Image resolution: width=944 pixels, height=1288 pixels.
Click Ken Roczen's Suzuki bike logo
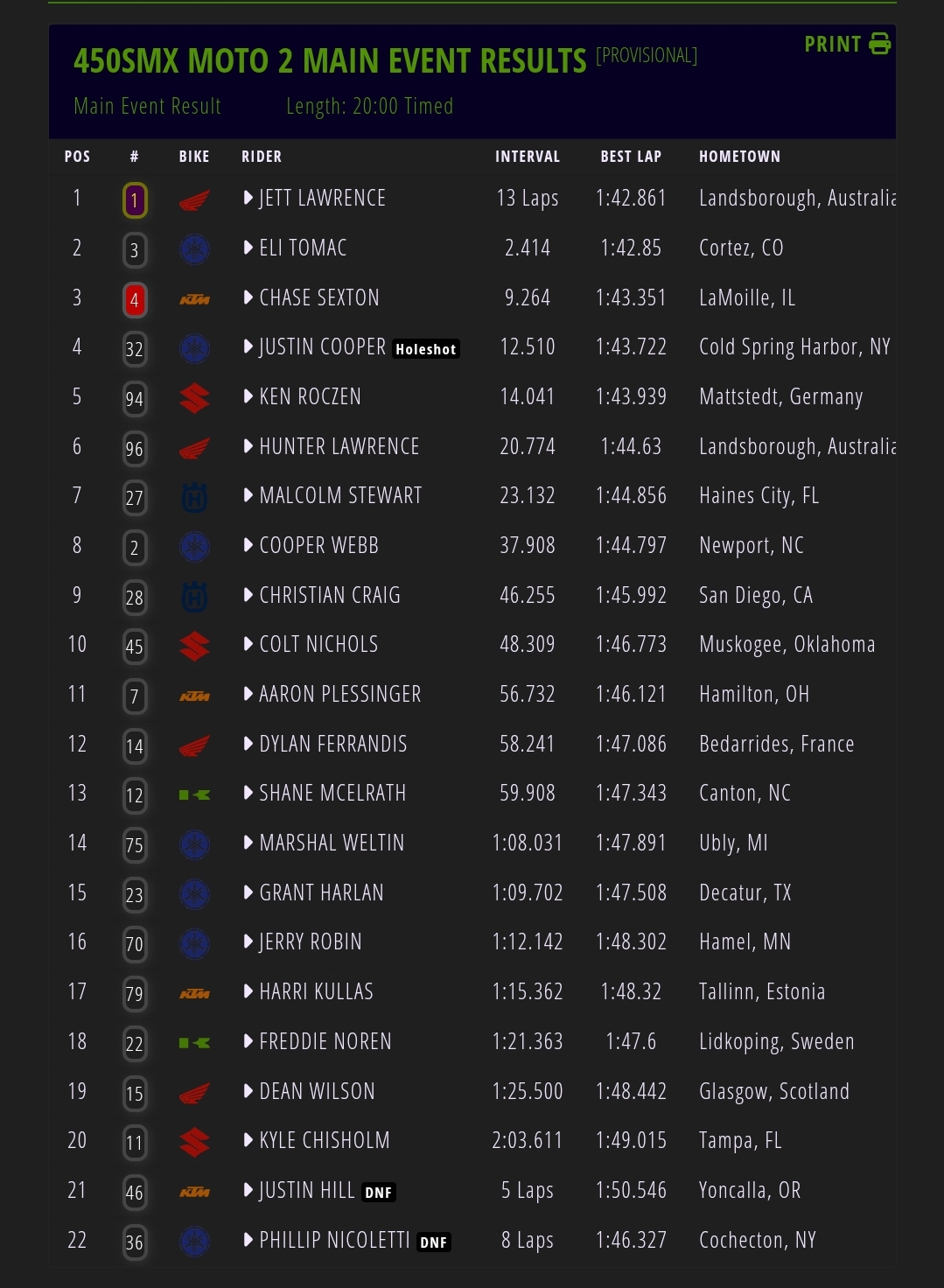(194, 399)
